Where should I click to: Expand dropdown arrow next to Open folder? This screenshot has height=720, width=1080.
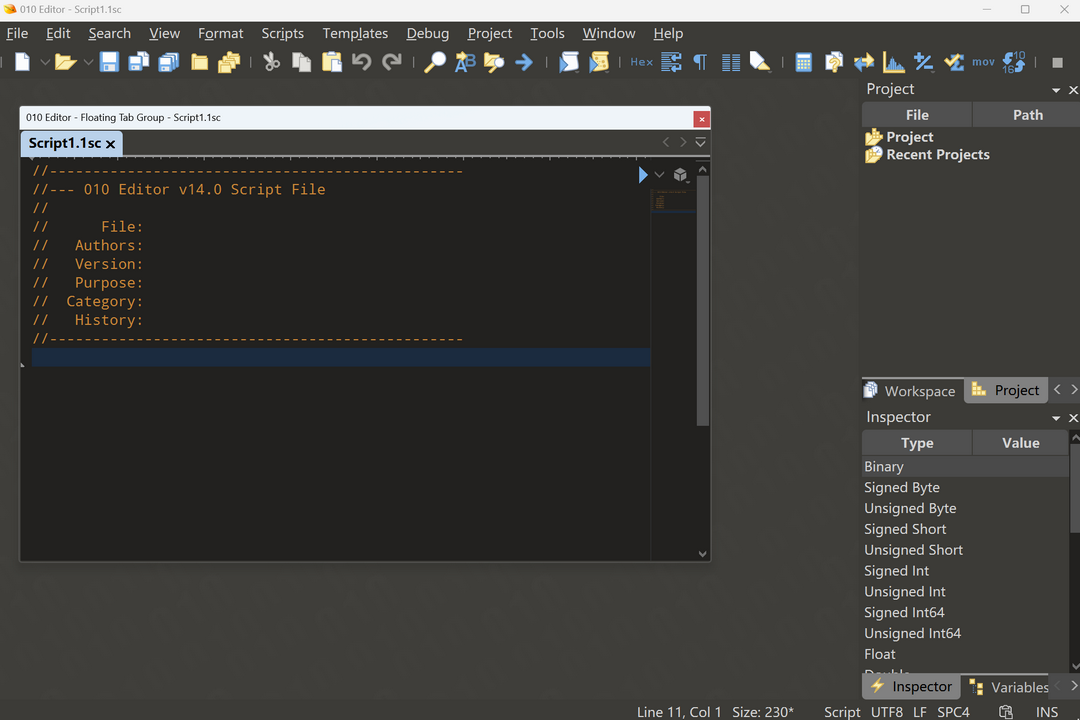click(x=88, y=62)
